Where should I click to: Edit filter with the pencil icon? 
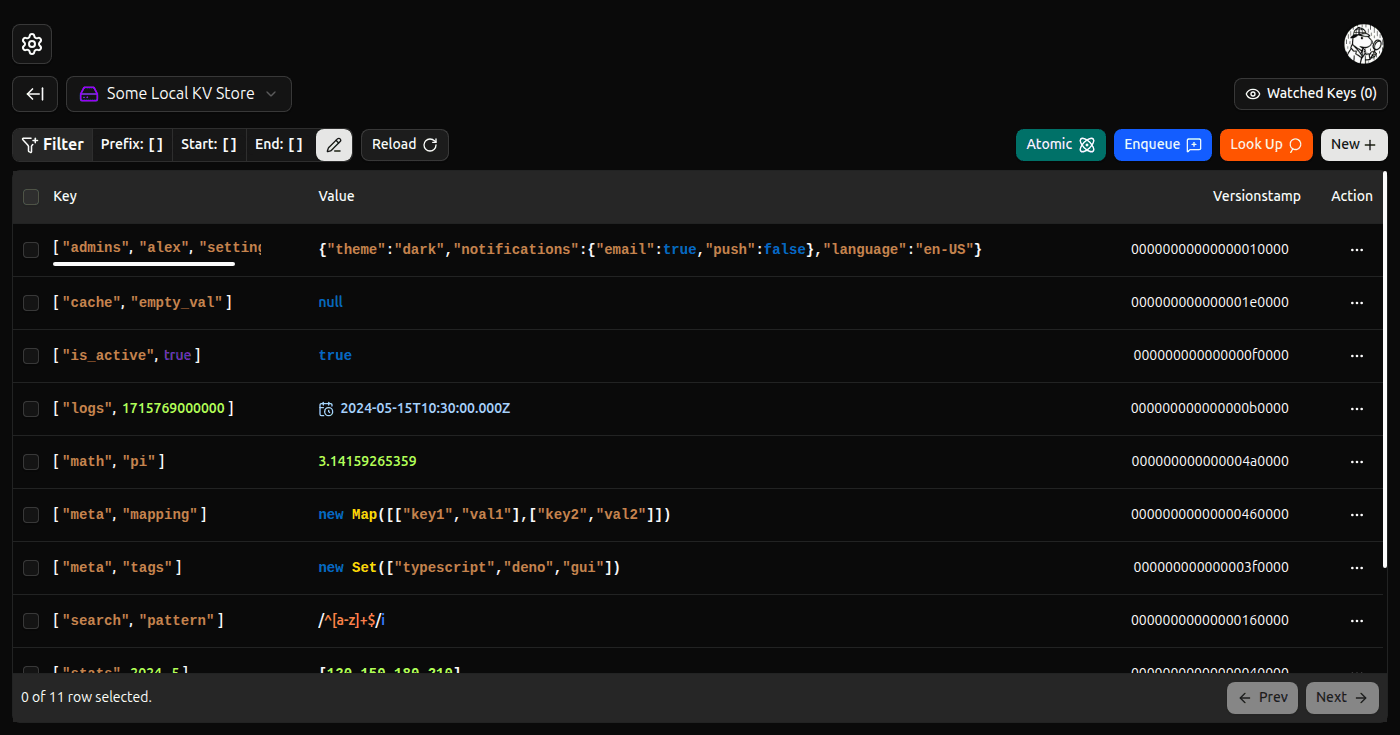pyautogui.click(x=334, y=145)
